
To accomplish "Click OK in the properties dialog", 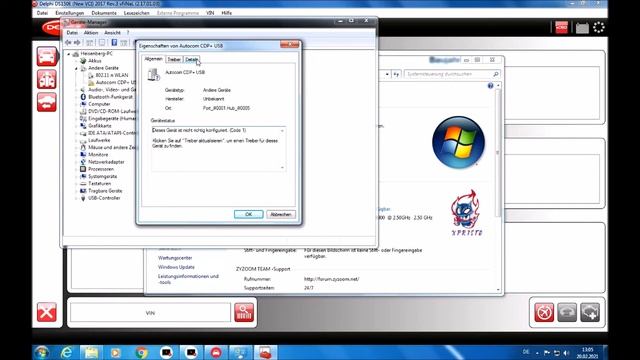I will (x=249, y=214).
